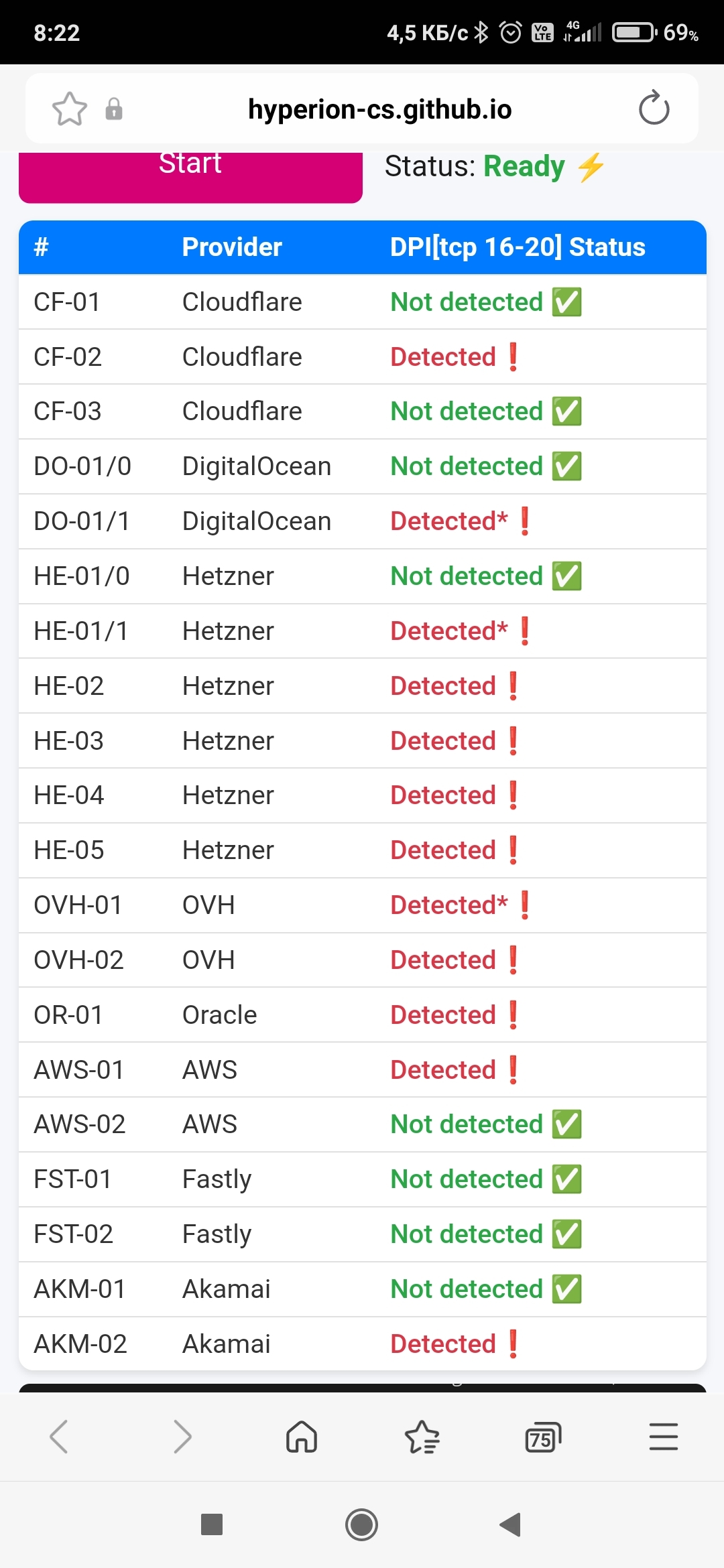
Task: Tap the padlock site security icon
Action: pyautogui.click(x=114, y=109)
